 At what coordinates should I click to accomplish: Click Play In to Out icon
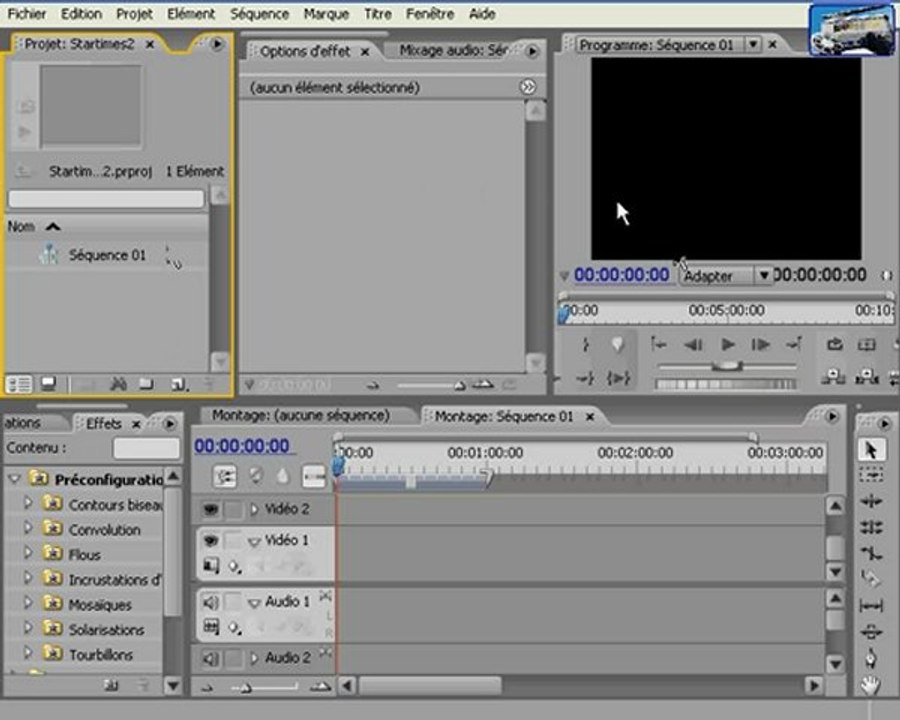(619, 378)
